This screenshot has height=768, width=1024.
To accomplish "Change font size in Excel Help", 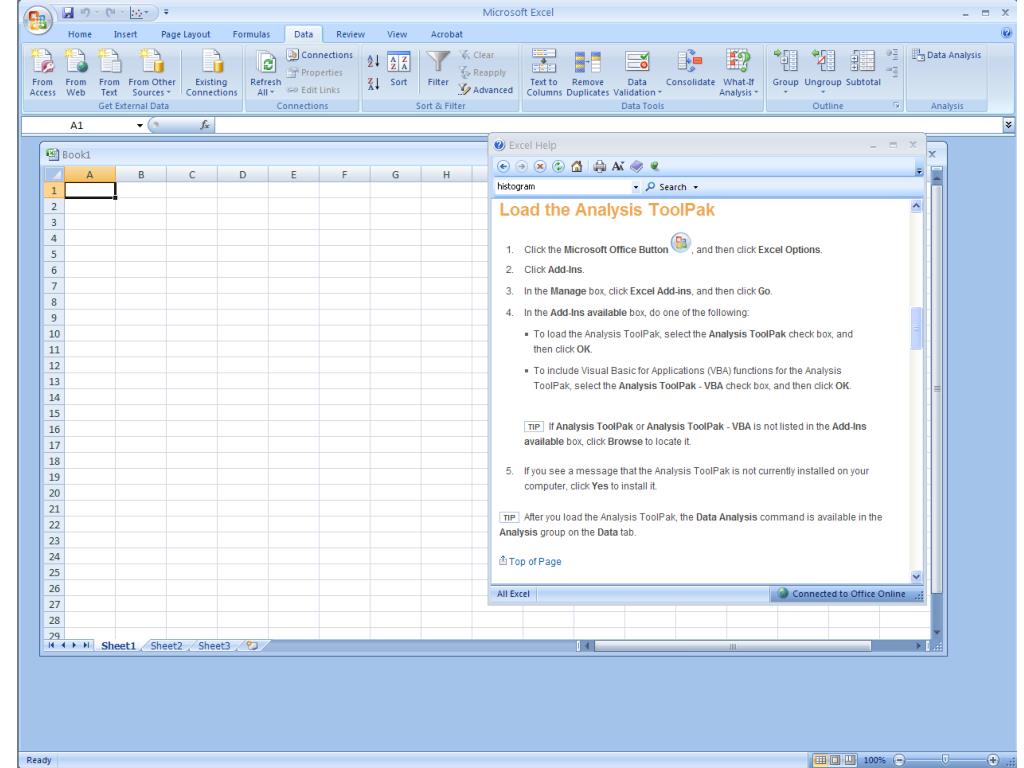I will [x=618, y=167].
